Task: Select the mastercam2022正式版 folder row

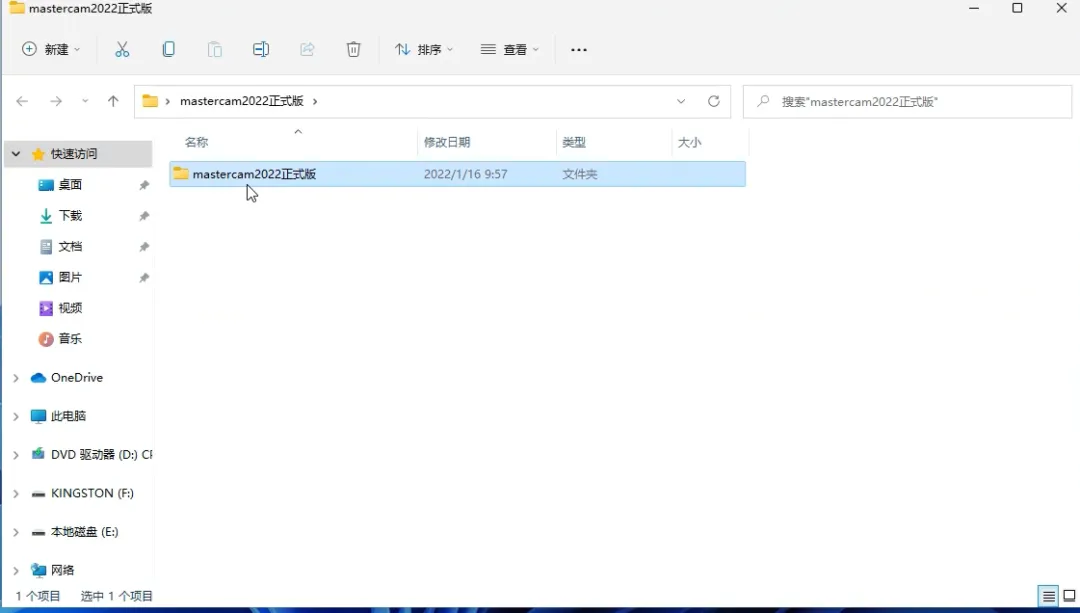Action: 457,174
